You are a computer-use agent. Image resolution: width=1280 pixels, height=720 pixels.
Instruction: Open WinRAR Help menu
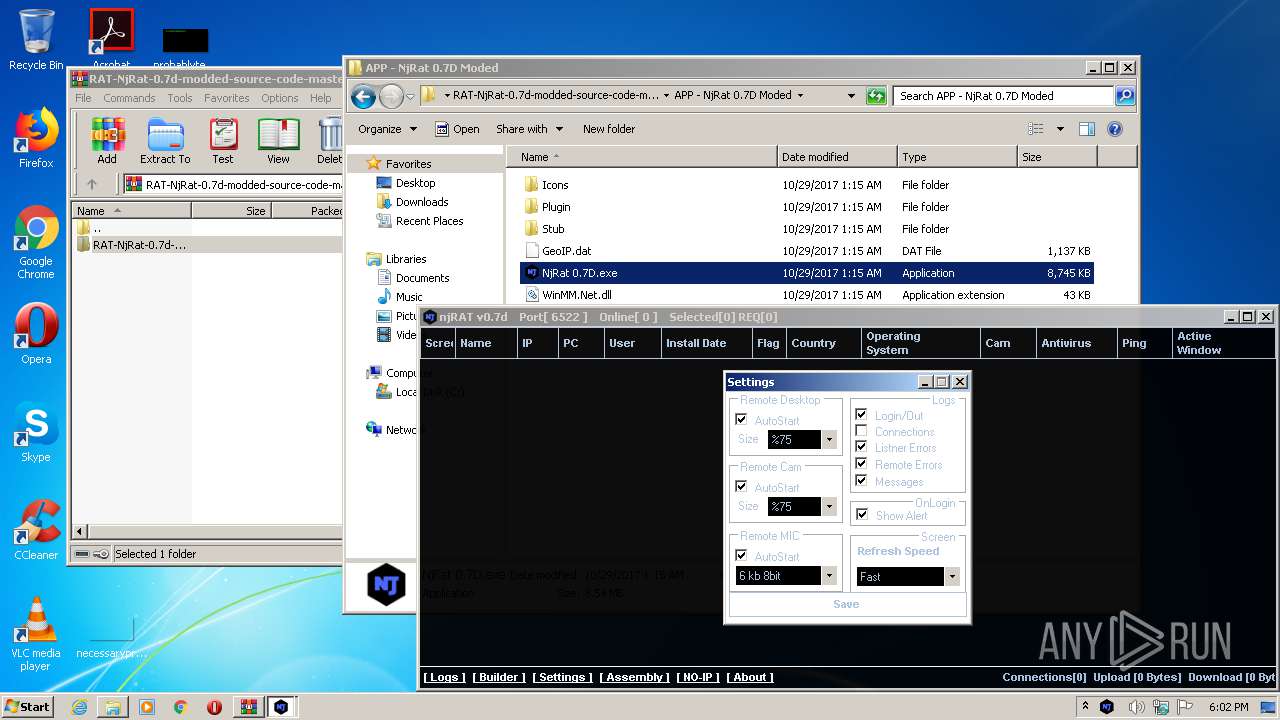pos(321,98)
